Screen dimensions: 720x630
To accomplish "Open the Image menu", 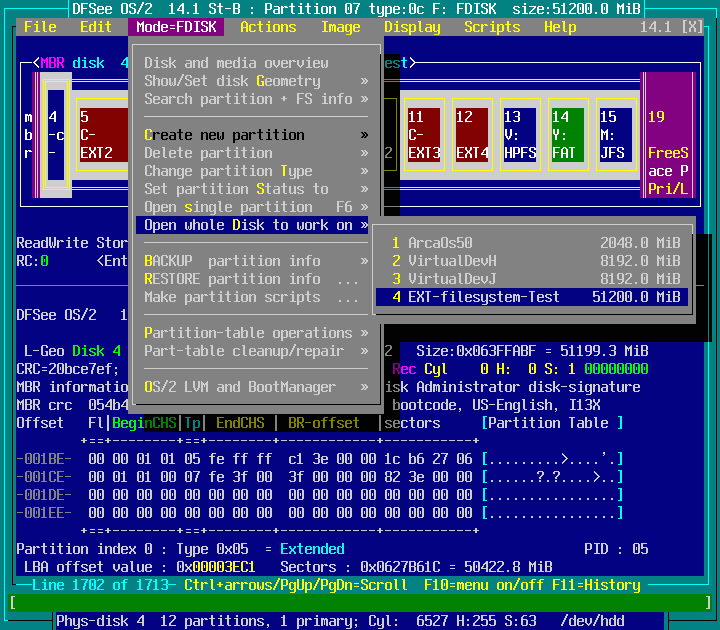I will tap(340, 27).
